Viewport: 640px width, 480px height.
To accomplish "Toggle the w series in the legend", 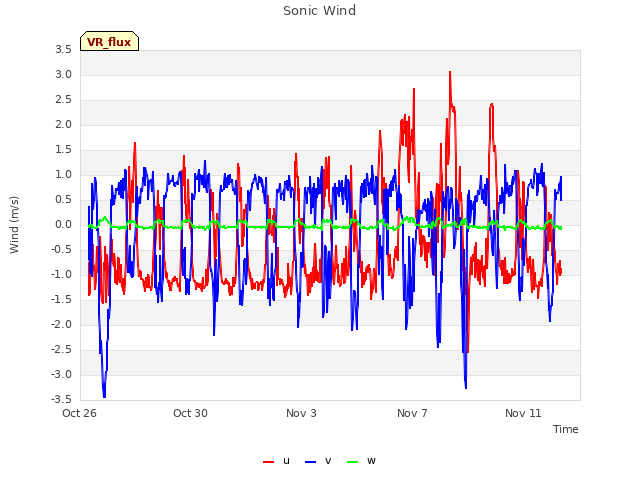I will [361, 461].
